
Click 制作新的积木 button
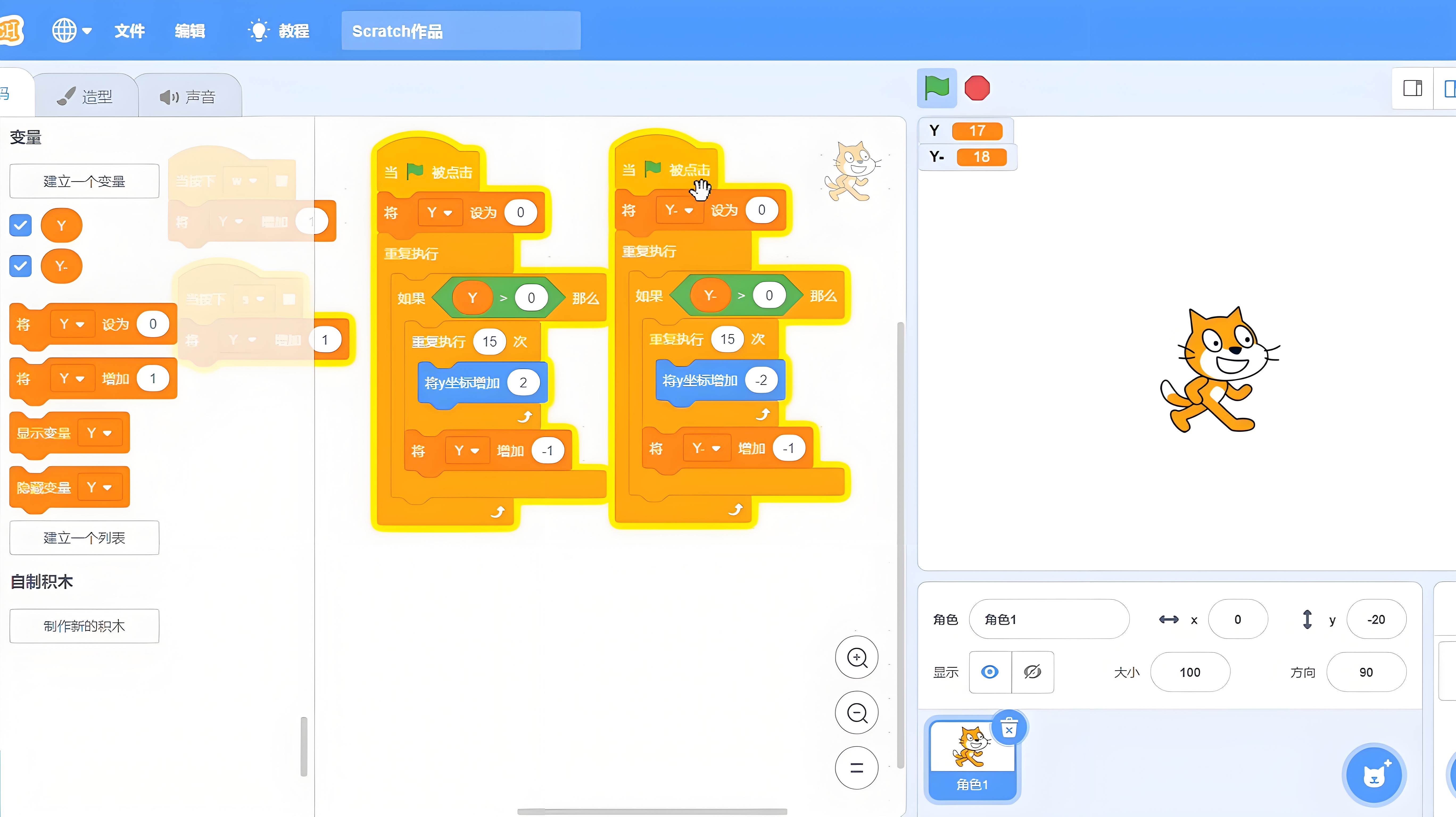[x=84, y=626]
